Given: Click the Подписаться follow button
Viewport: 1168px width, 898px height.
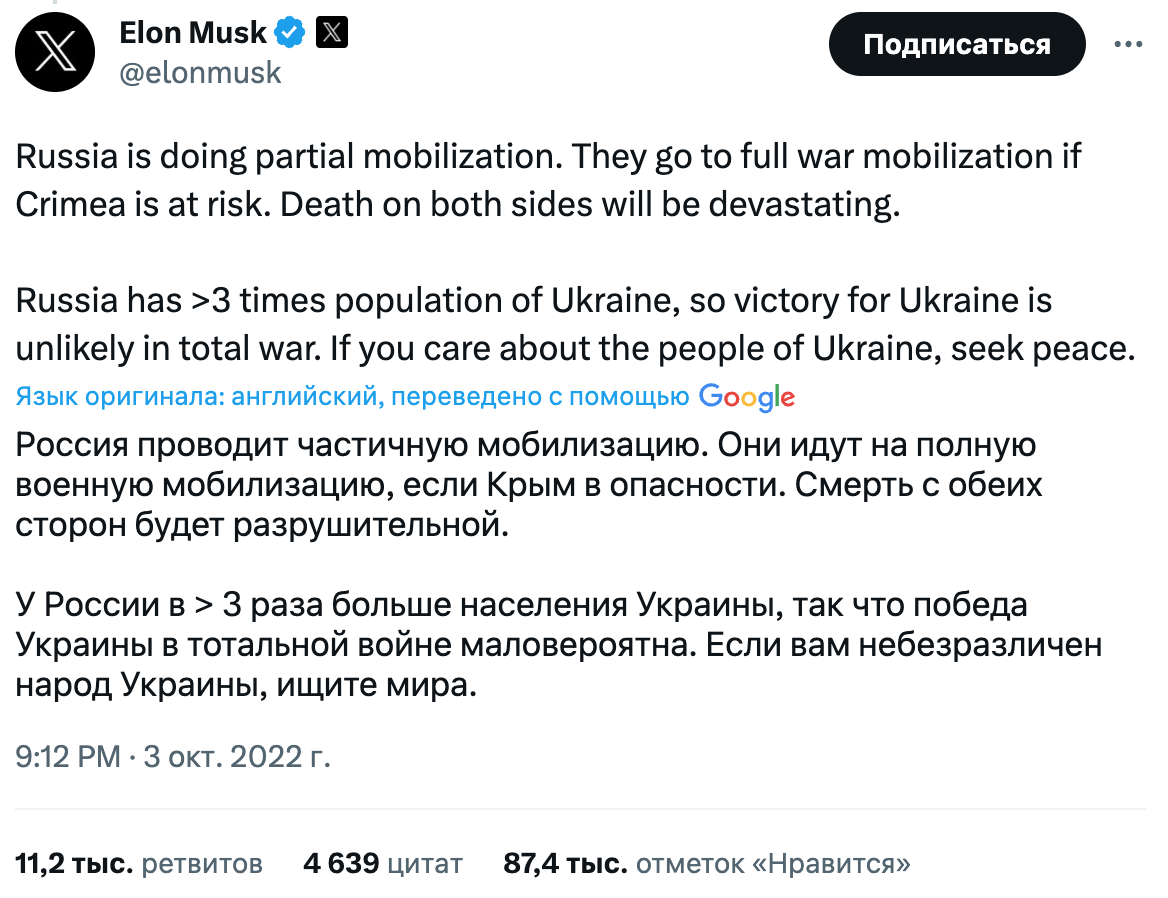Looking at the screenshot, I should click(x=957, y=44).
